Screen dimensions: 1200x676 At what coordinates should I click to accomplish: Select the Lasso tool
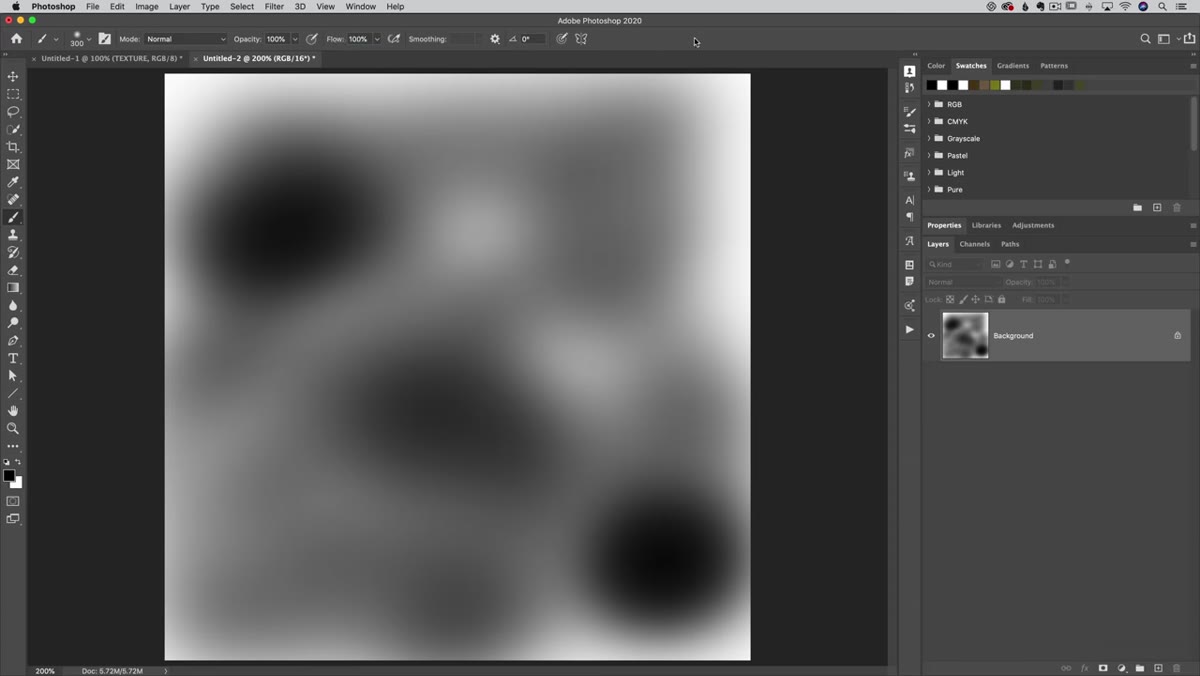click(x=13, y=112)
